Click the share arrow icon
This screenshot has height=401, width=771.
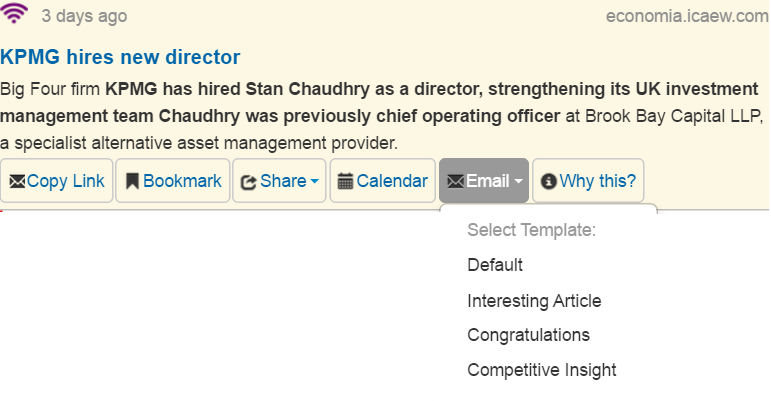(x=248, y=182)
